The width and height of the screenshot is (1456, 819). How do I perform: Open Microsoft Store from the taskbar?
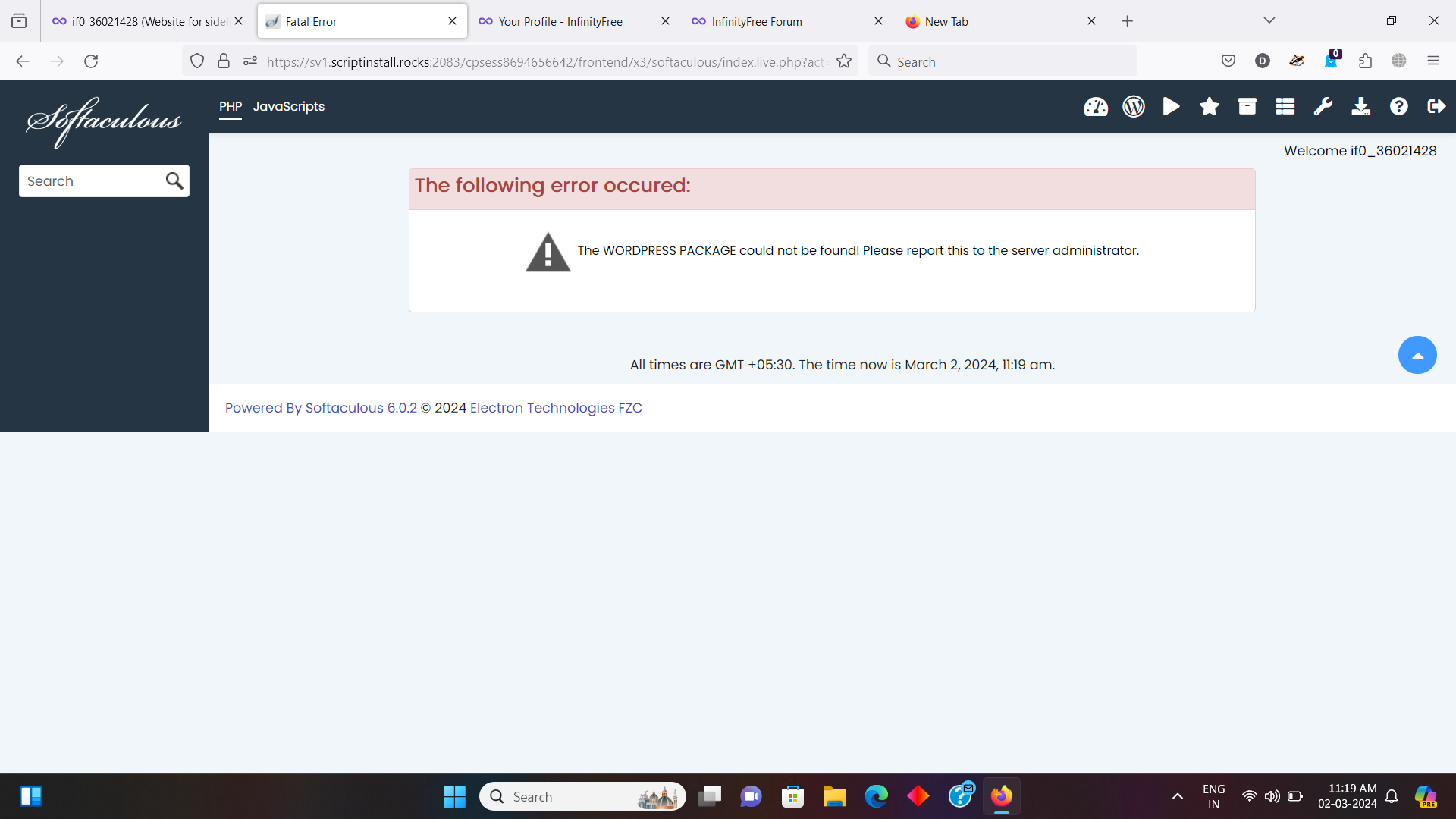792,796
